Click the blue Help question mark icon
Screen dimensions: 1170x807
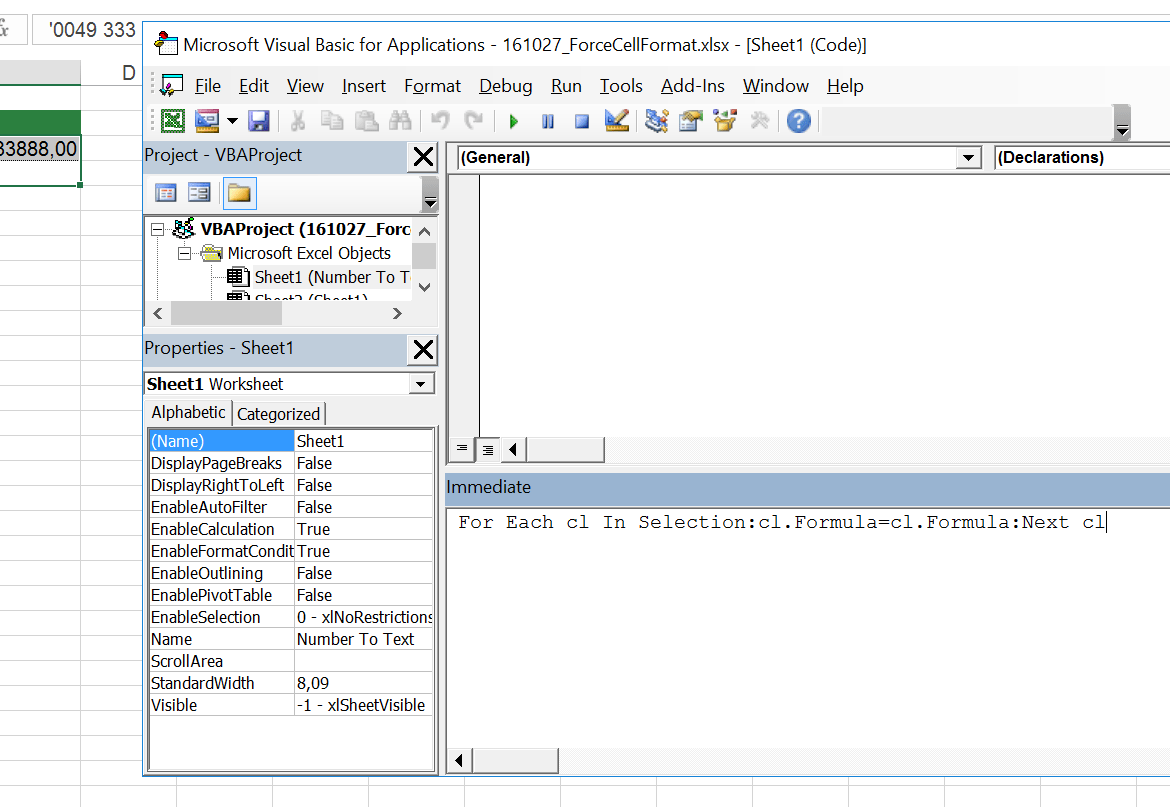[798, 121]
